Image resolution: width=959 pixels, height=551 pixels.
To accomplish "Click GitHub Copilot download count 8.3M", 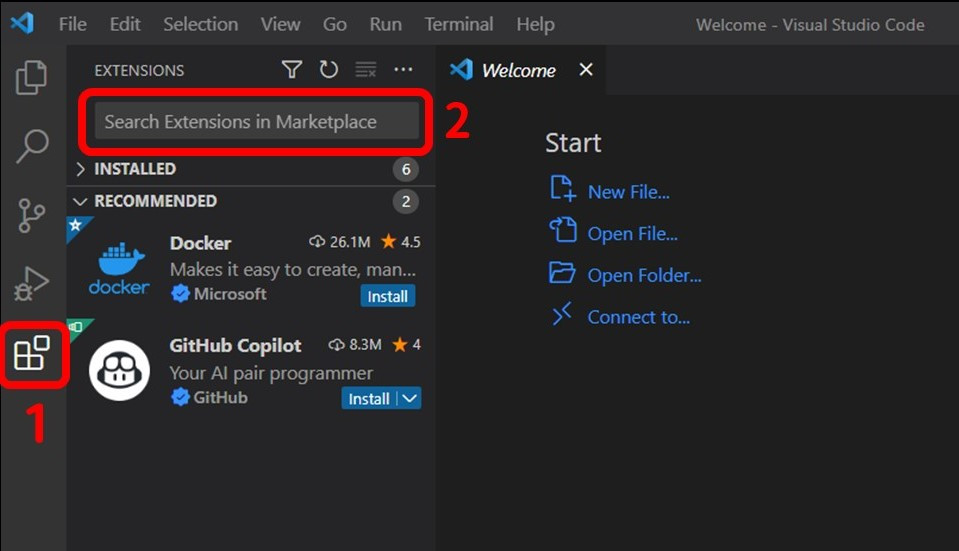I will pyautogui.click(x=355, y=345).
